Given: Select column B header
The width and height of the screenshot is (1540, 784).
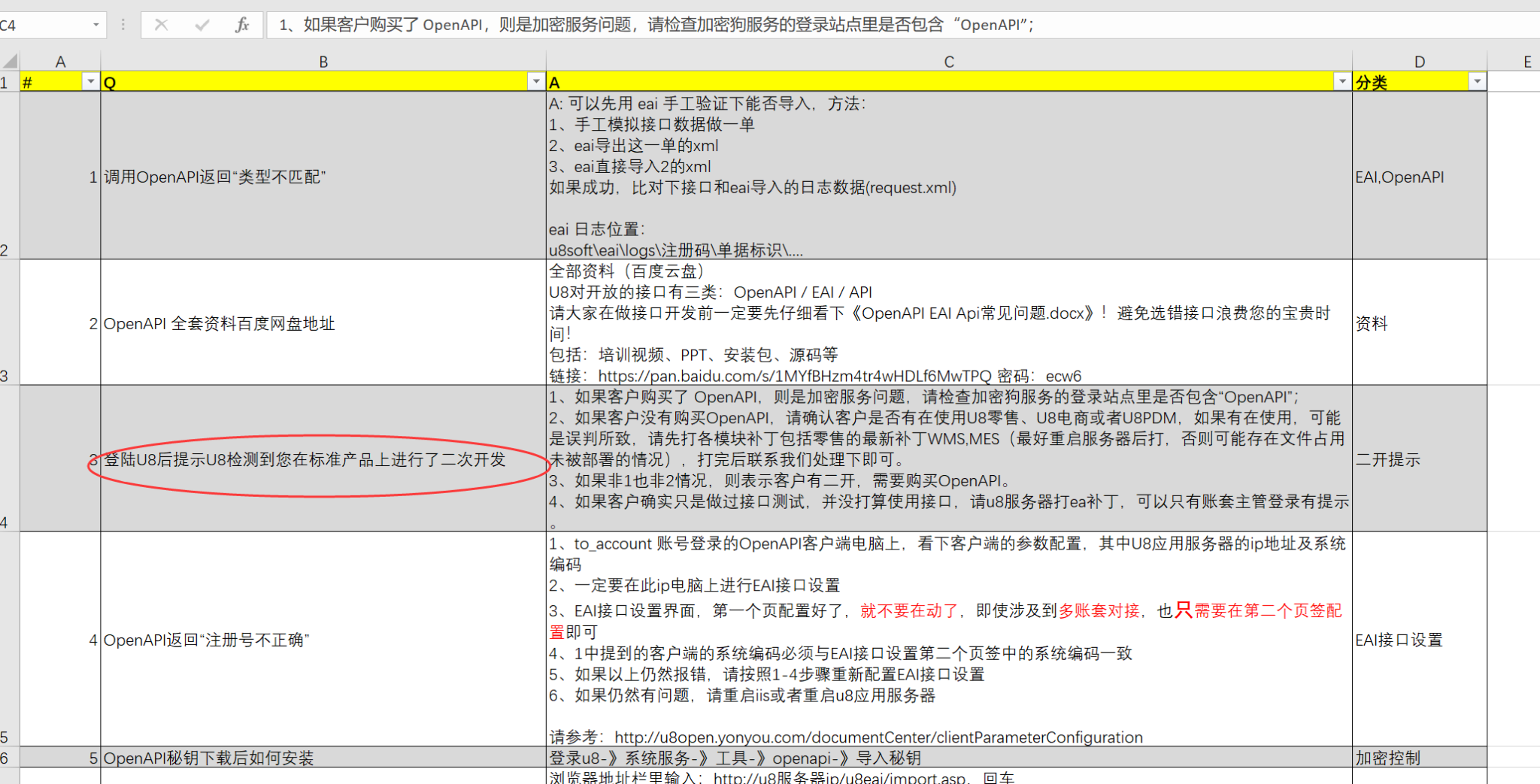Looking at the screenshot, I should click(323, 62).
